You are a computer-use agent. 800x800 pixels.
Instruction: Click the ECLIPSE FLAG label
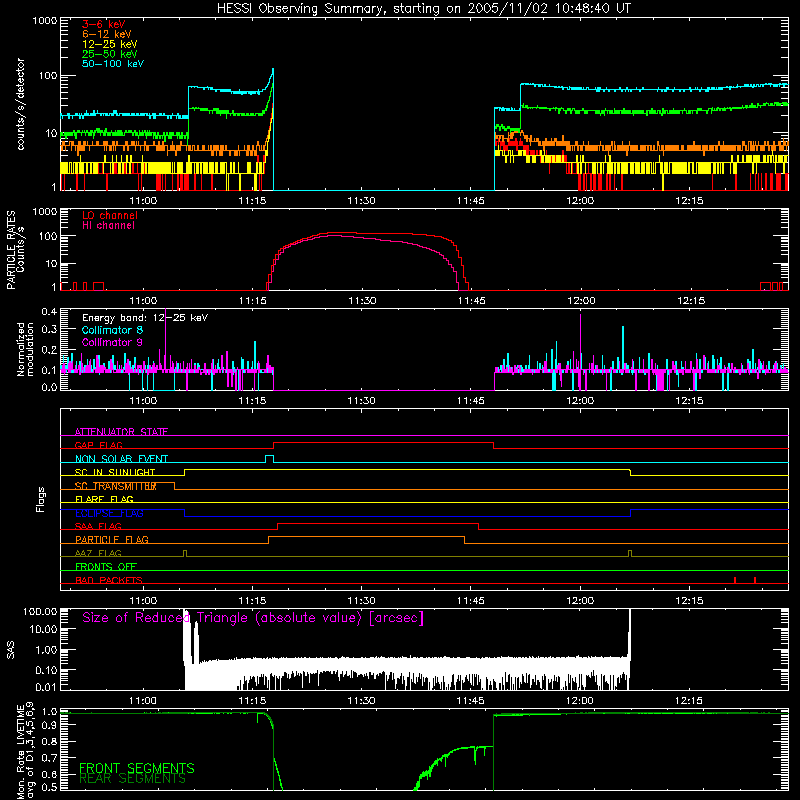point(109,513)
